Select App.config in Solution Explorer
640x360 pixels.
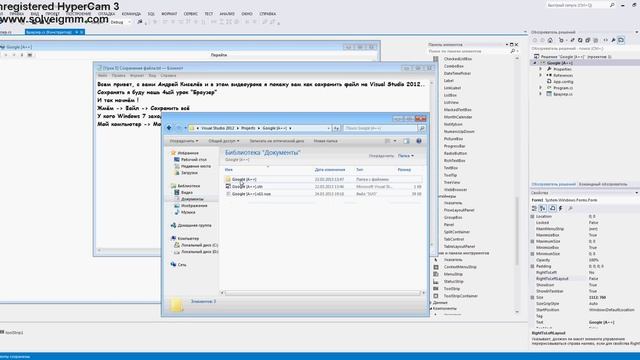click(x=563, y=82)
